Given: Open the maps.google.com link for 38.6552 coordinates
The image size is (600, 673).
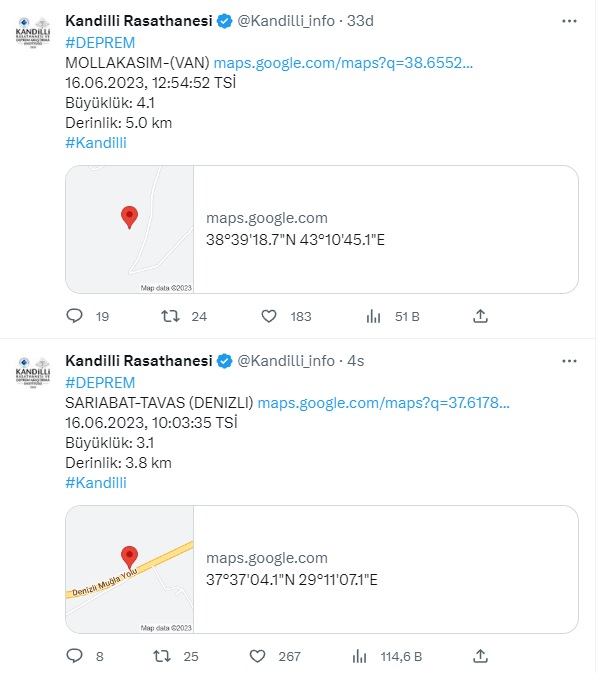Looking at the screenshot, I should coord(343,62).
